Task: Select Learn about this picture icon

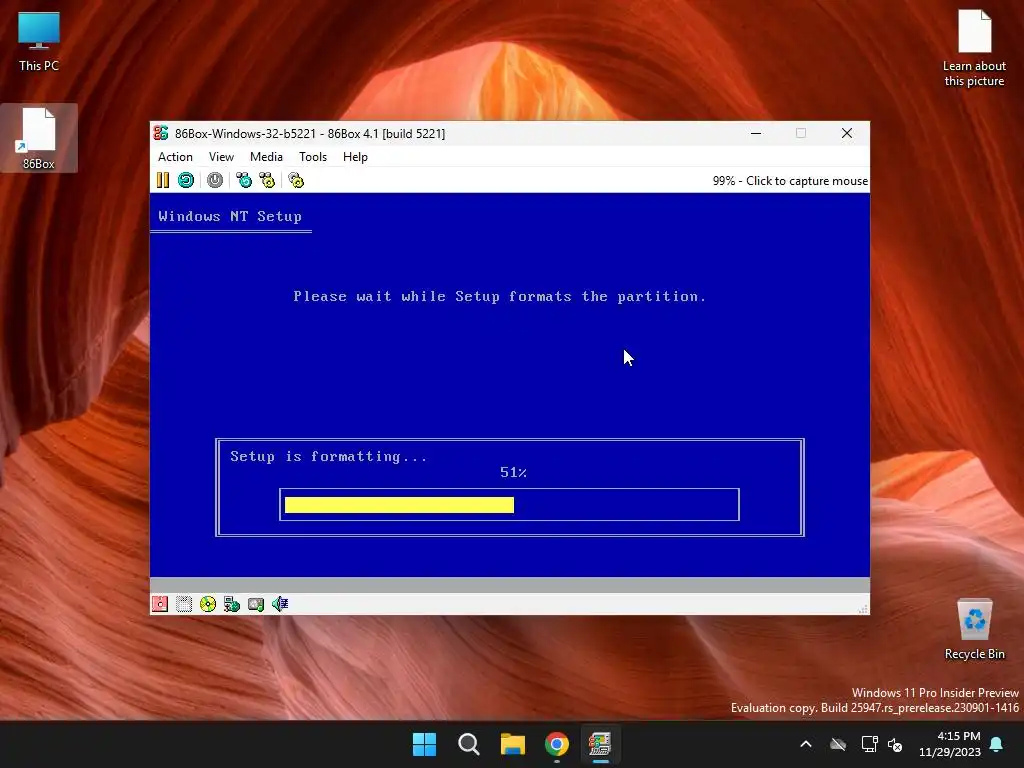Action: 974,48
